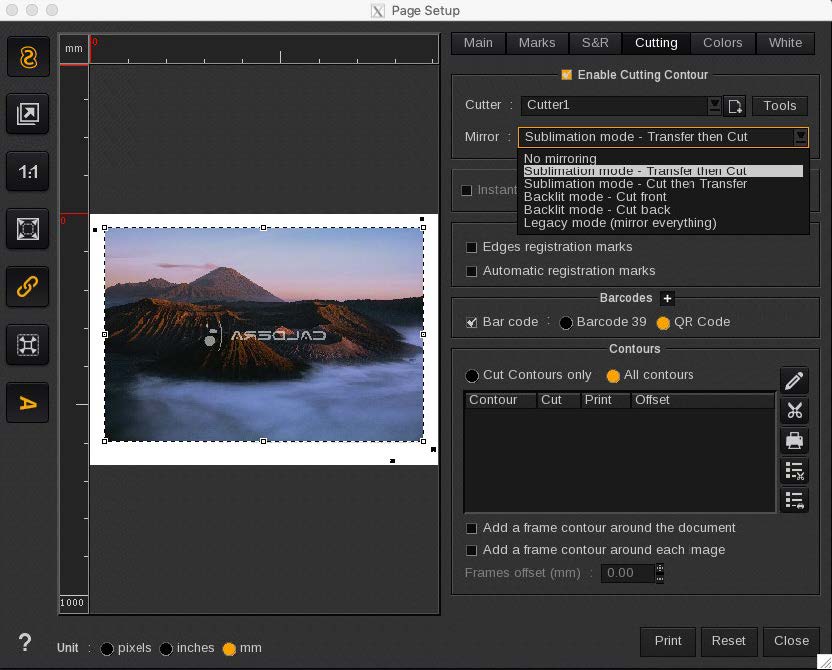Check Add a frame contour around the document
The image size is (832, 670).
pos(472,528)
